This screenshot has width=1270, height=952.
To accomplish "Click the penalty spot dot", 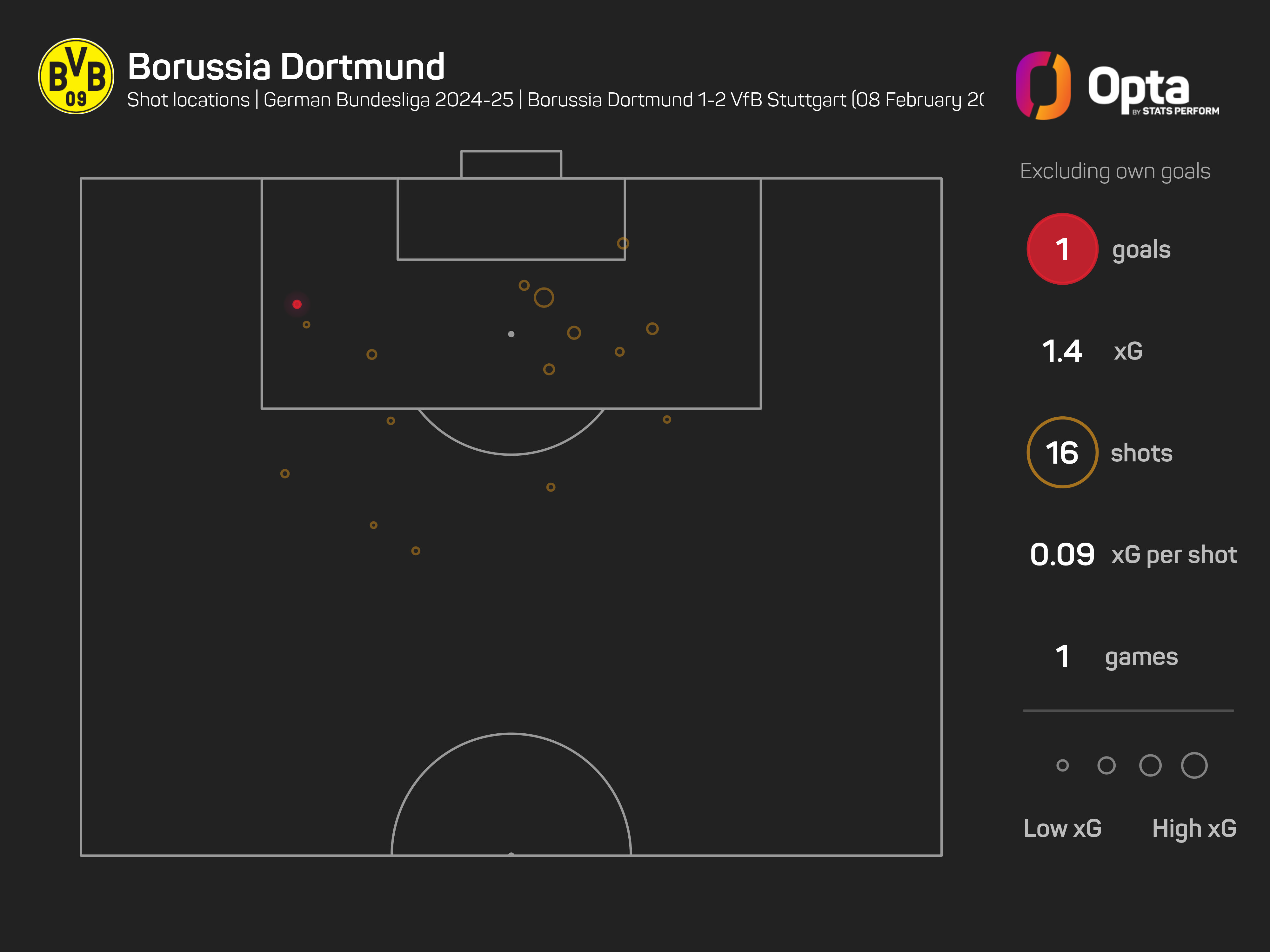I will pyautogui.click(x=511, y=334).
